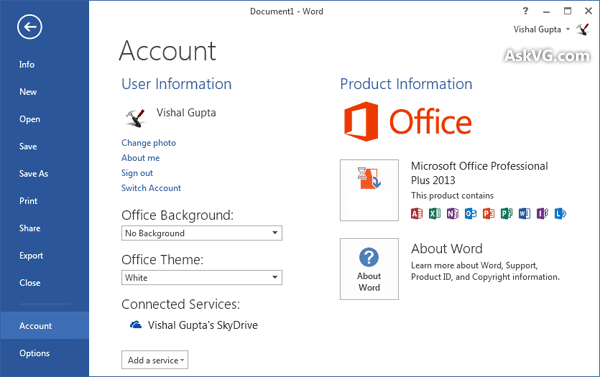
Task: Click the Vishal Gupta name under User Information
Action: [x=186, y=113]
